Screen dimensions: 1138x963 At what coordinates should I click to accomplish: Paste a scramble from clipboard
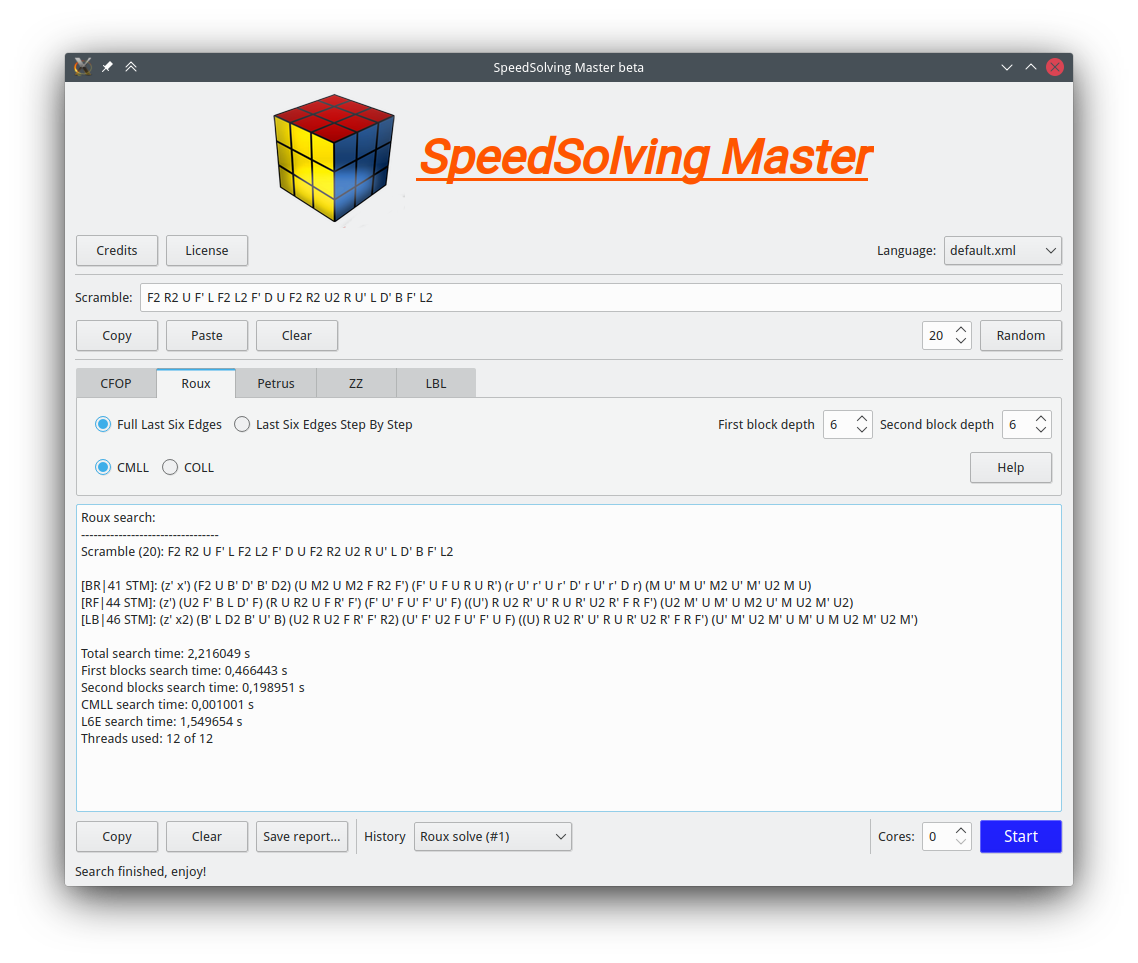207,335
